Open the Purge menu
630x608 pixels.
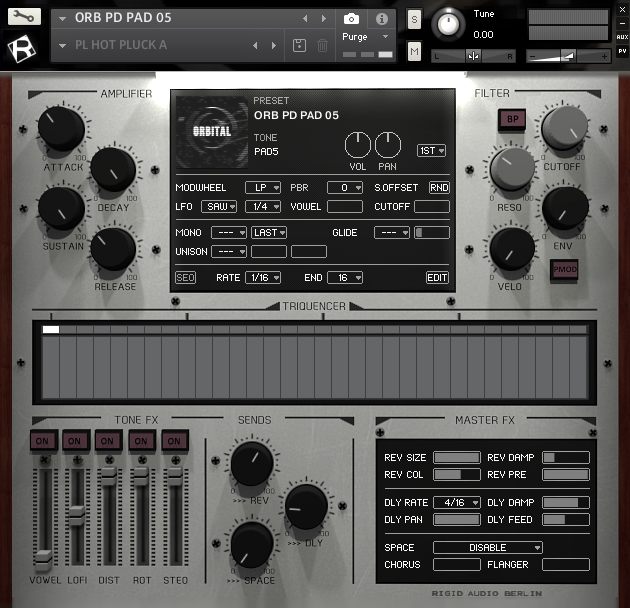click(365, 37)
